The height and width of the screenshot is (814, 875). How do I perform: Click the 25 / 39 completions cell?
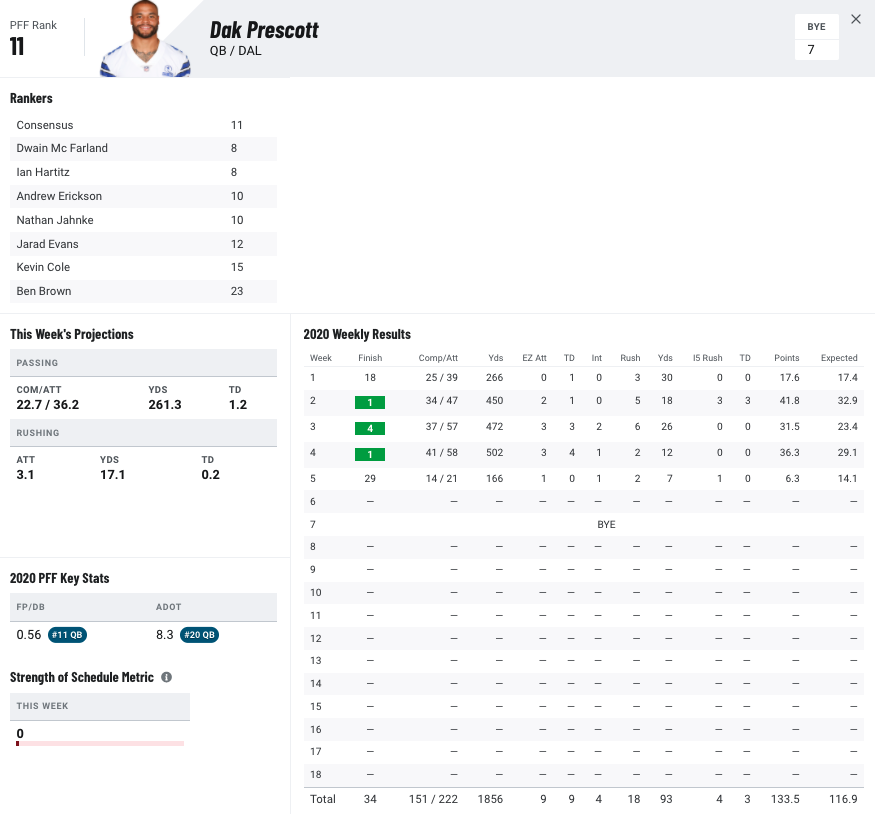tap(441, 378)
